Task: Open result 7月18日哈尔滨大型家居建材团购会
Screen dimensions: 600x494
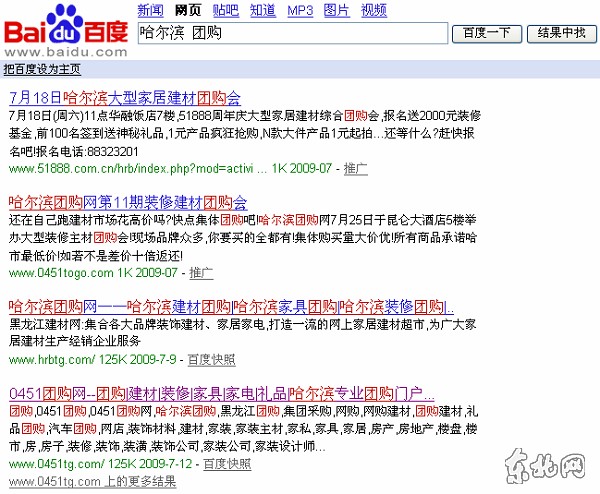Action: point(125,98)
